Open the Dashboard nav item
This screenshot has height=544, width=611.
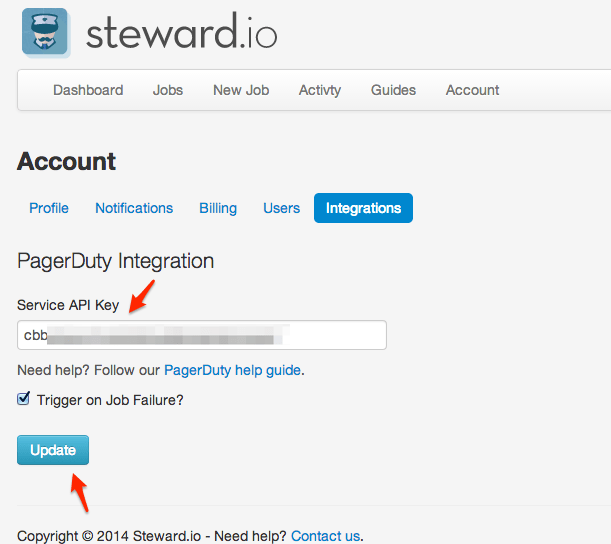click(88, 90)
